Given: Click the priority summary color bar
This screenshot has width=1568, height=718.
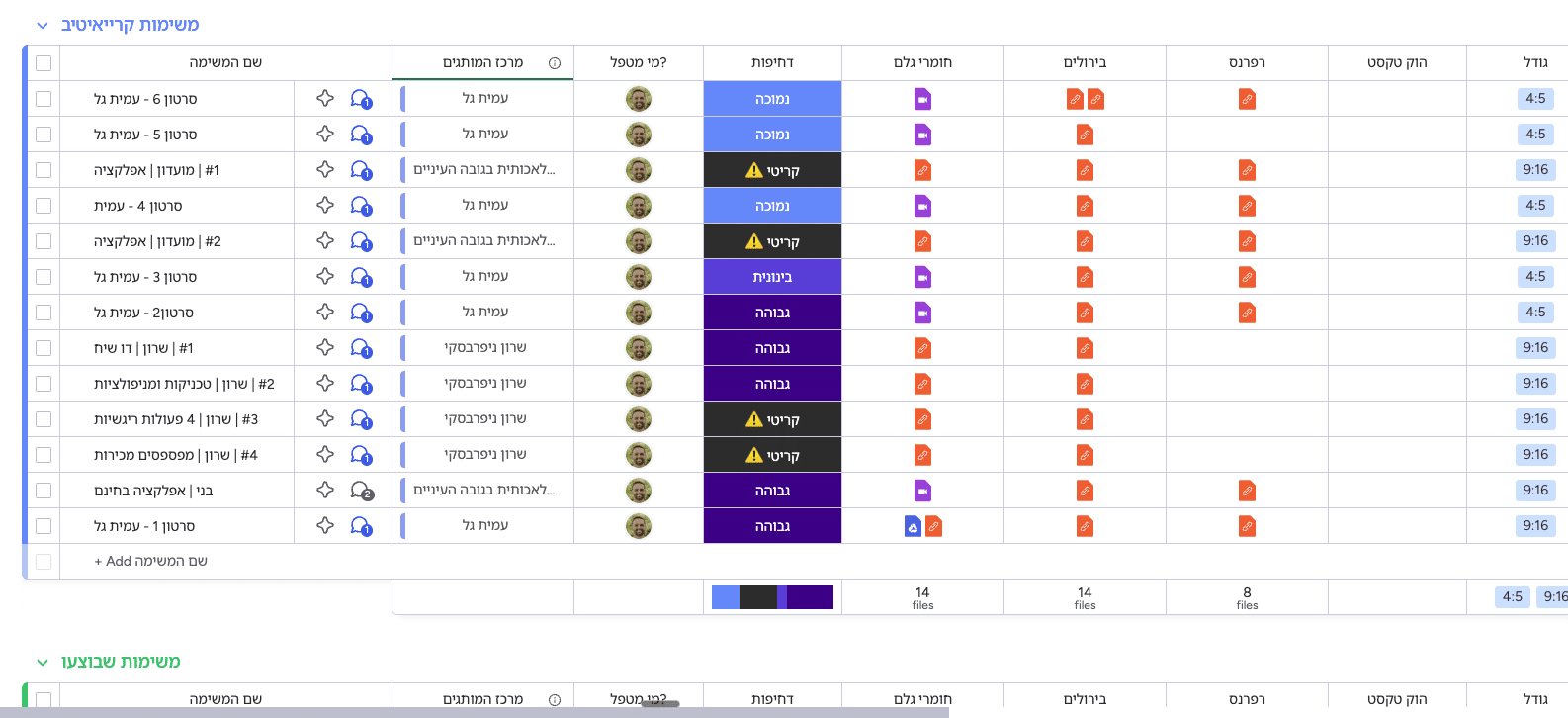Looking at the screenshot, I should 772,597.
